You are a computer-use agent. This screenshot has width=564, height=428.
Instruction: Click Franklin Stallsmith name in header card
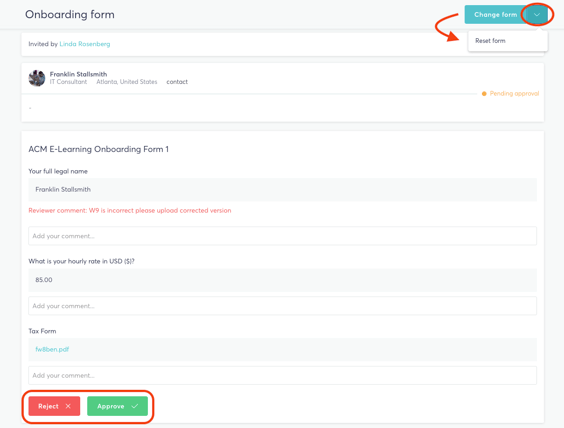click(78, 74)
